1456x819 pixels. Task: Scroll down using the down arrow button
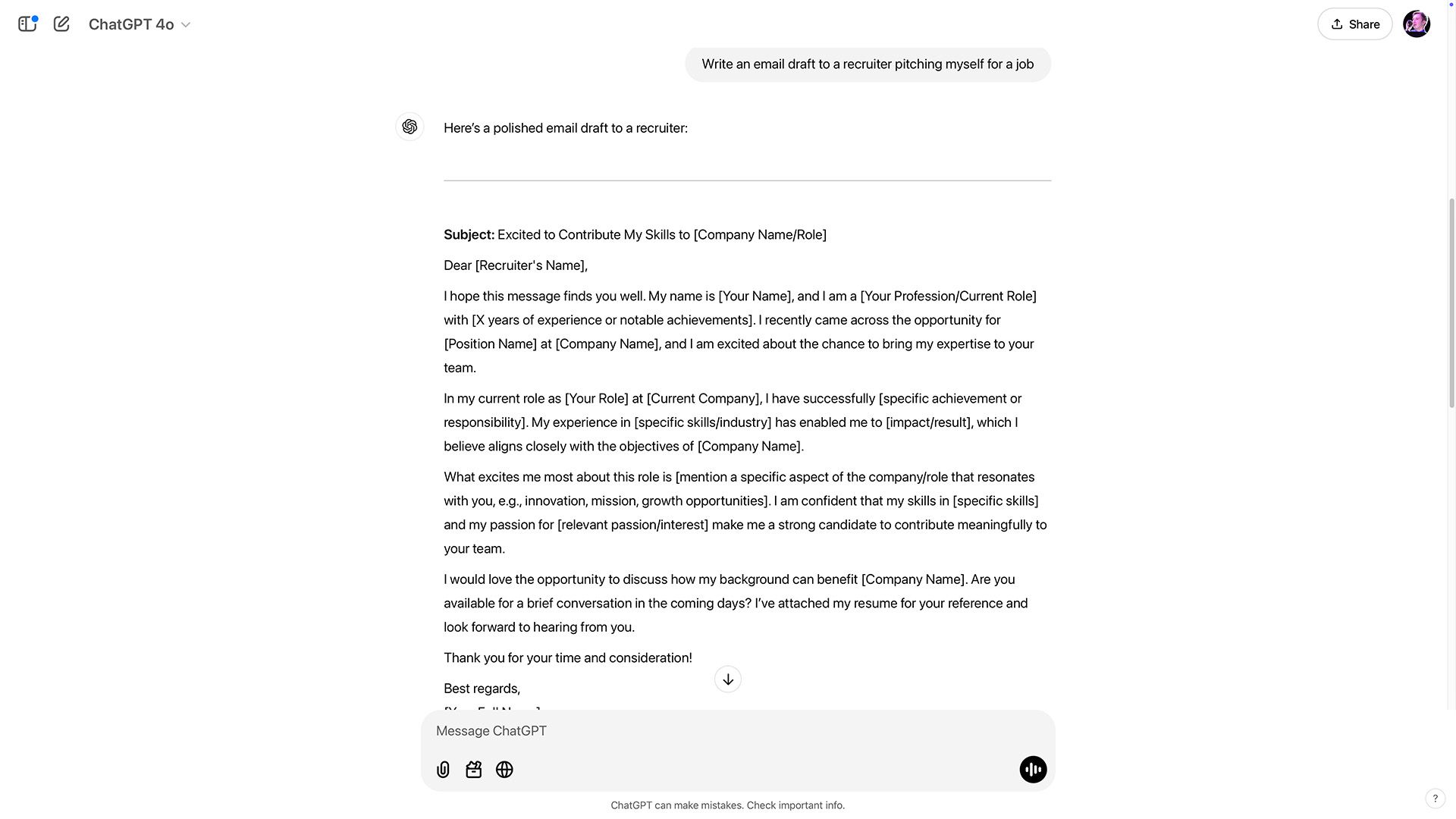click(728, 680)
